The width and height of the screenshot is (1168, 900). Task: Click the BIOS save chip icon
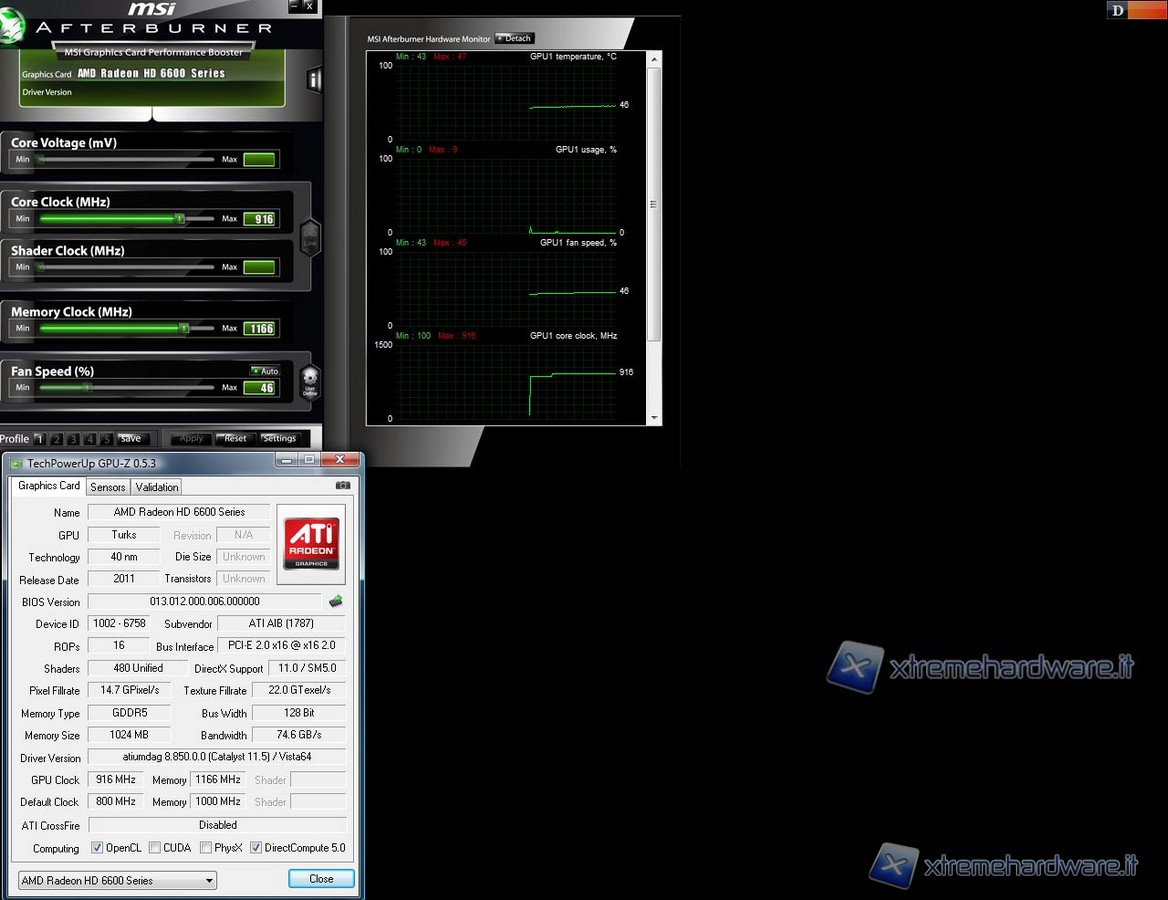(336, 601)
